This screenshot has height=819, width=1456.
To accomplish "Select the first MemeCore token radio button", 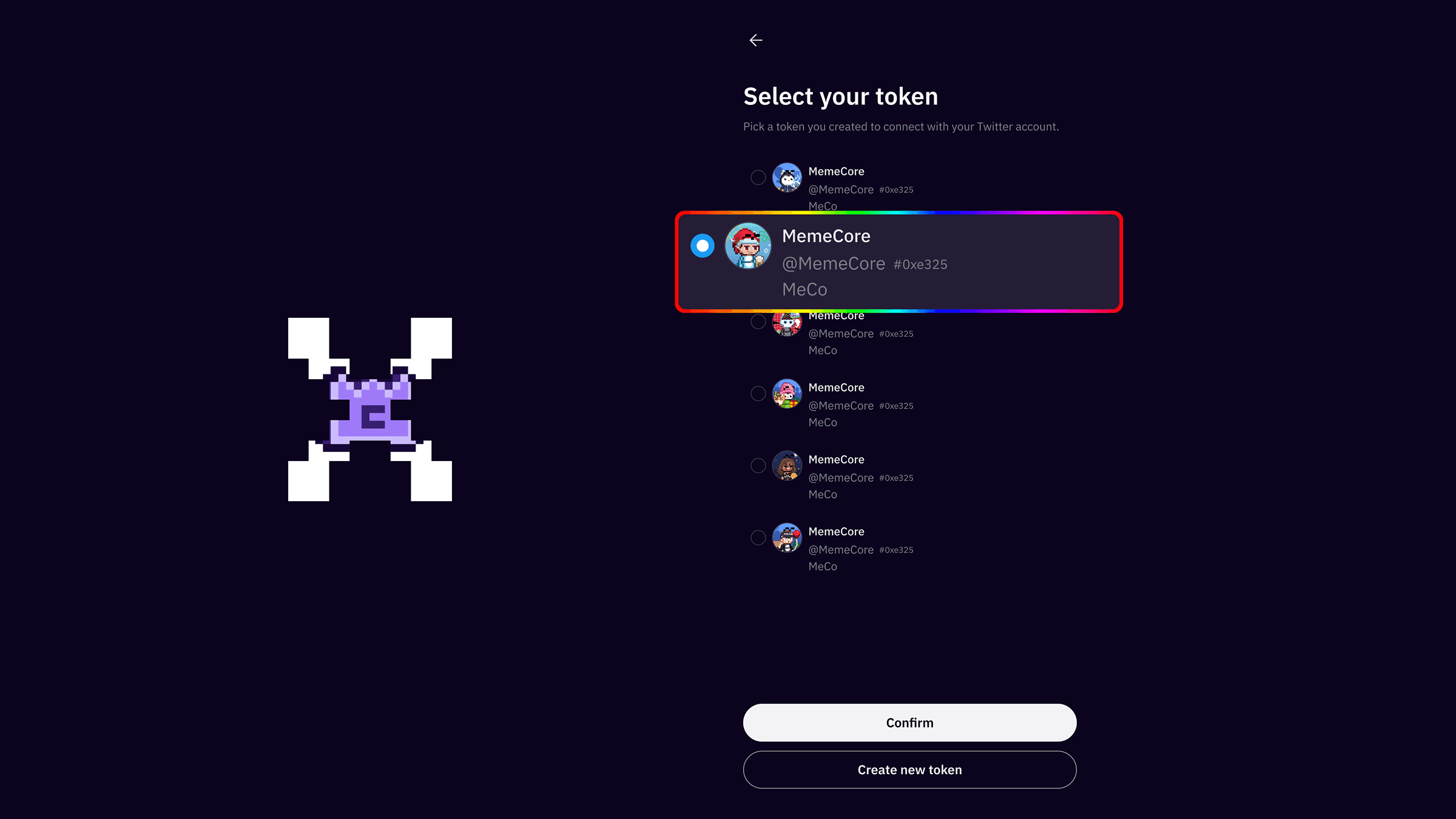I will [758, 177].
